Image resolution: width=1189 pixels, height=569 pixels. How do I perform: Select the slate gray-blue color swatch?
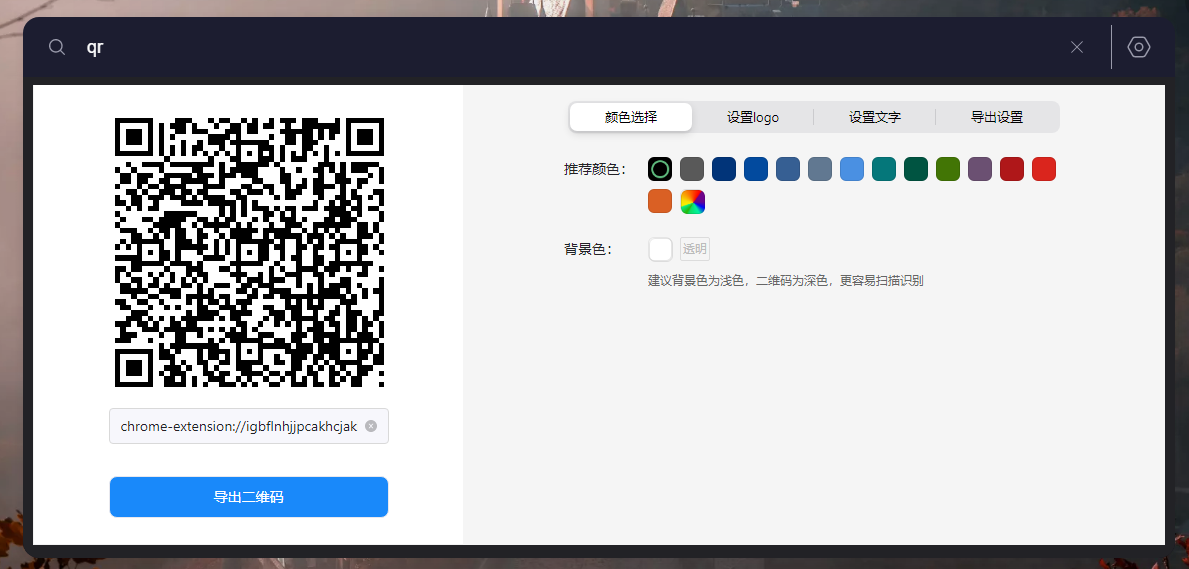coord(820,168)
